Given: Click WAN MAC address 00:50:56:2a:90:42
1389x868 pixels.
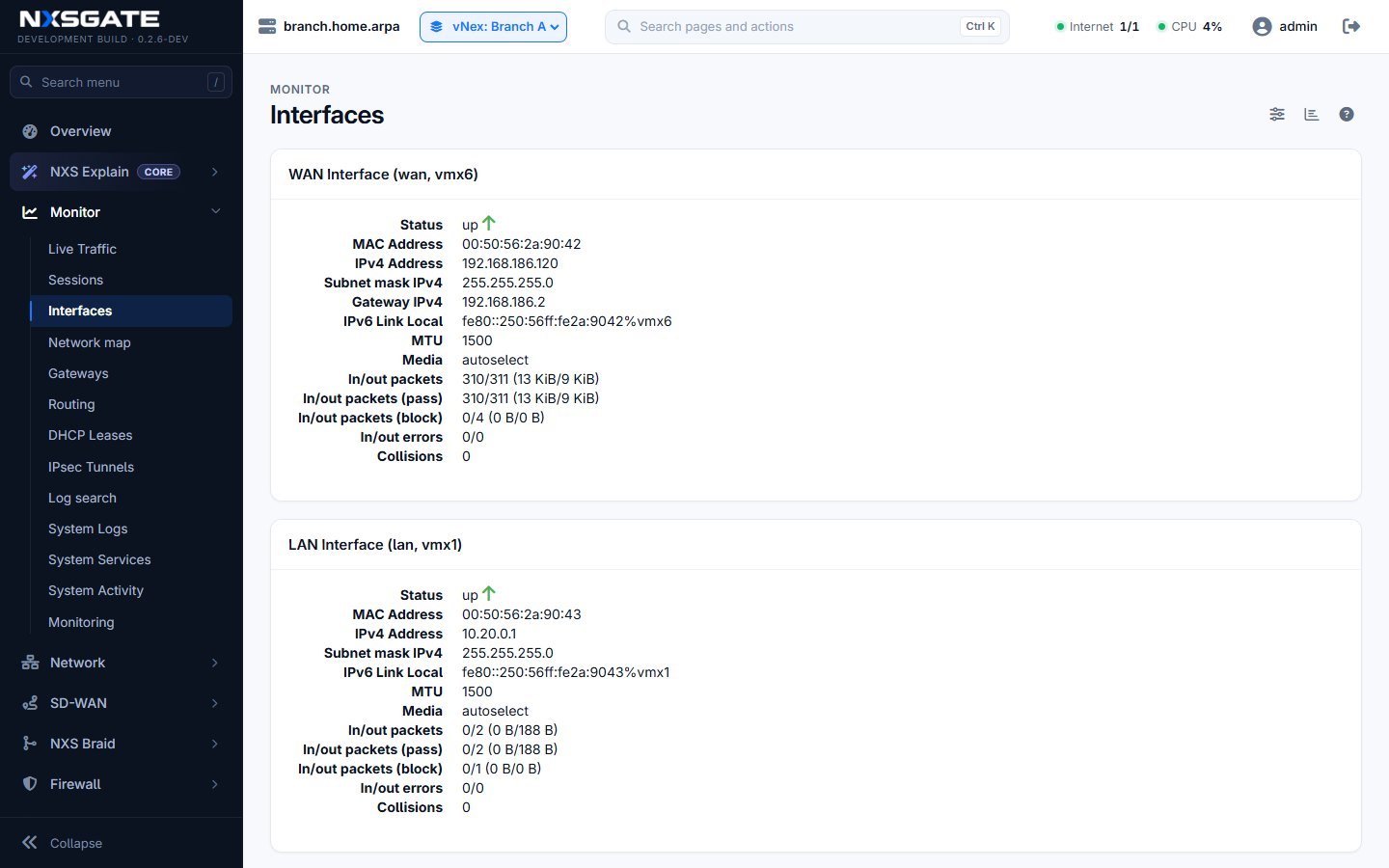Looking at the screenshot, I should tap(521, 244).
